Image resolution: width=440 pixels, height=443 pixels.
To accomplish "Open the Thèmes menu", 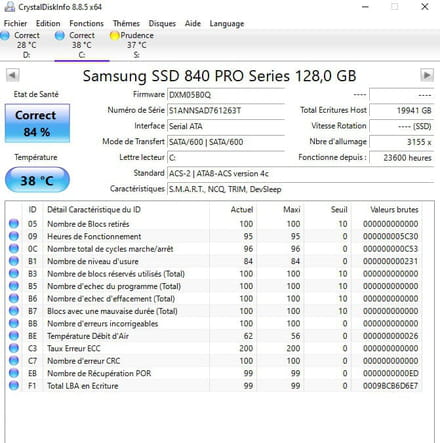I will [126, 24].
